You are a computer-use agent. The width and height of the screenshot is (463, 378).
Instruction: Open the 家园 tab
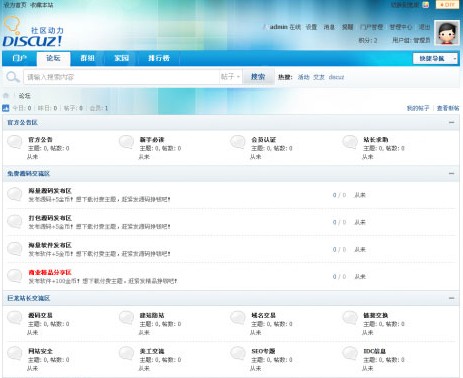tap(122, 58)
